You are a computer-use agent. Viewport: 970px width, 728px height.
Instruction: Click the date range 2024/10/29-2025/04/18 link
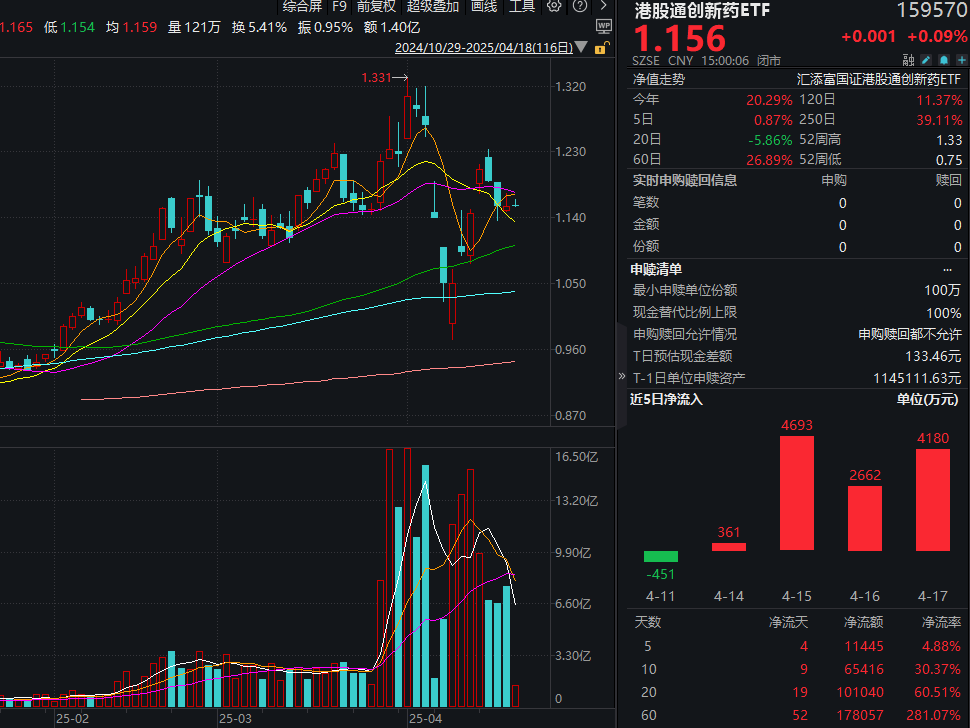click(x=484, y=48)
